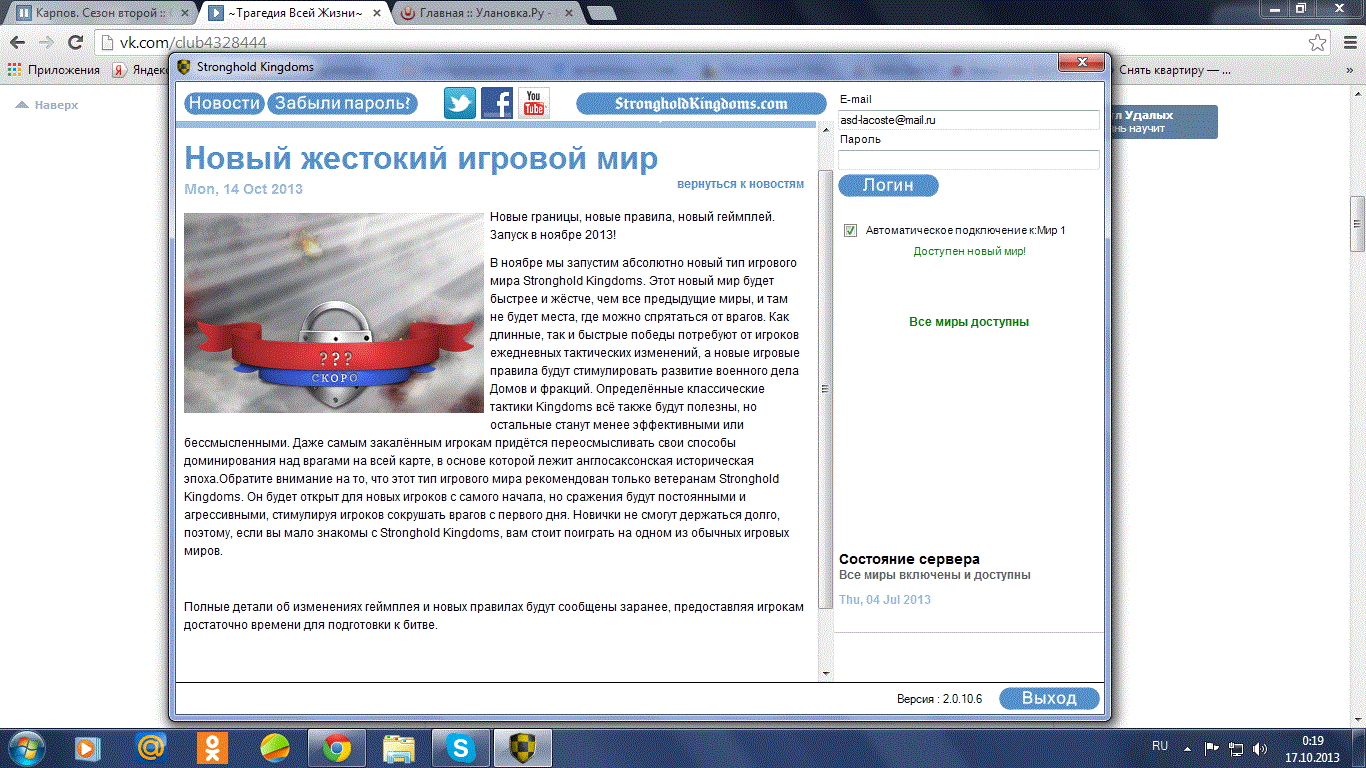
Task: Click the Все миры доступны text
Action: pos(969,322)
